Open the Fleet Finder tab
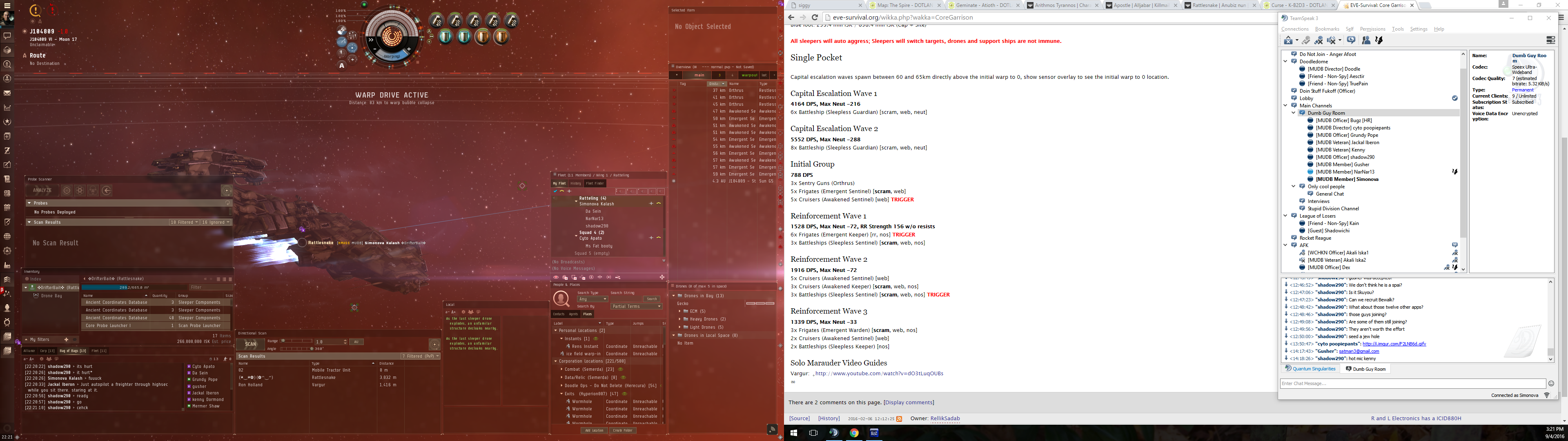1568x441 pixels. 595,183
